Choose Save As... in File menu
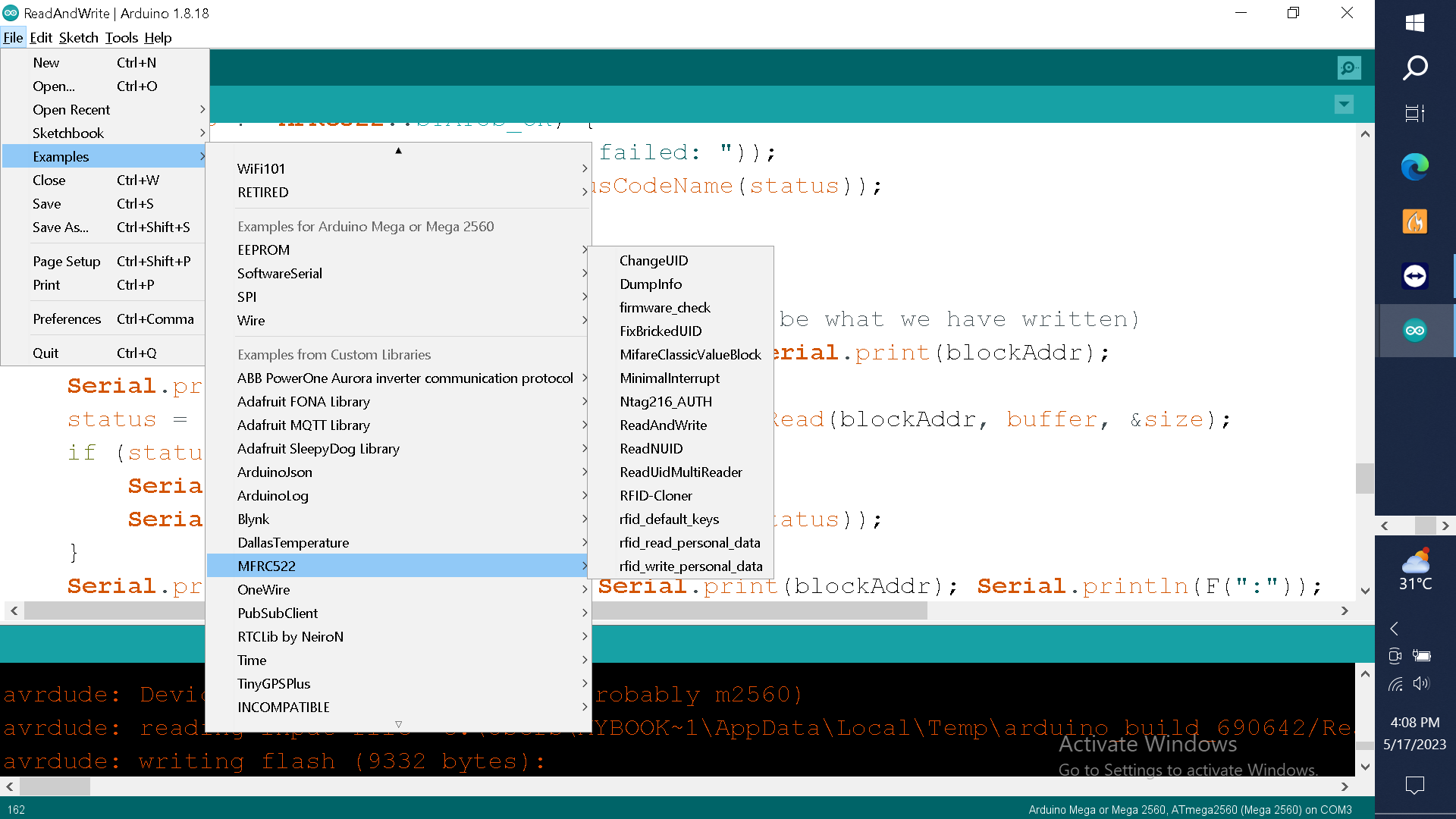The image size is (1456, 819). point(61,227)
